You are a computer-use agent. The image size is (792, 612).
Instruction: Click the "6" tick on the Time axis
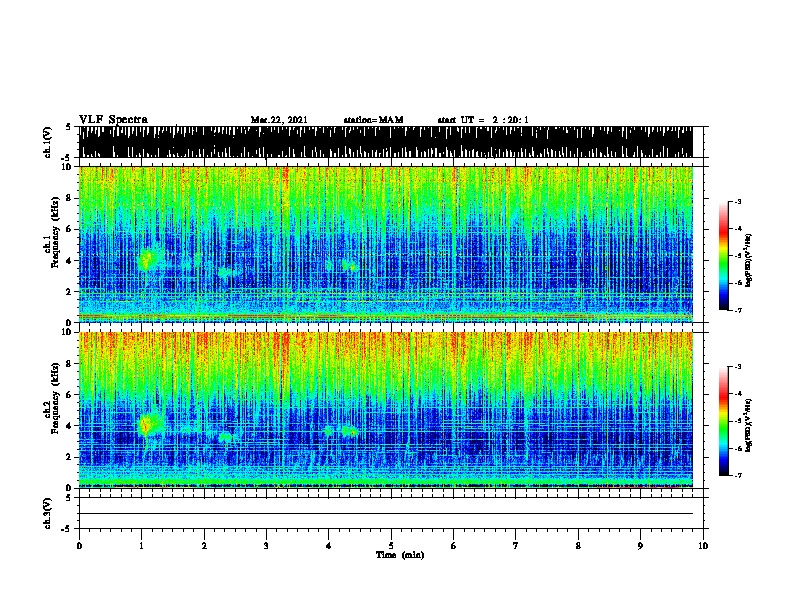click(x=453, y=546)
